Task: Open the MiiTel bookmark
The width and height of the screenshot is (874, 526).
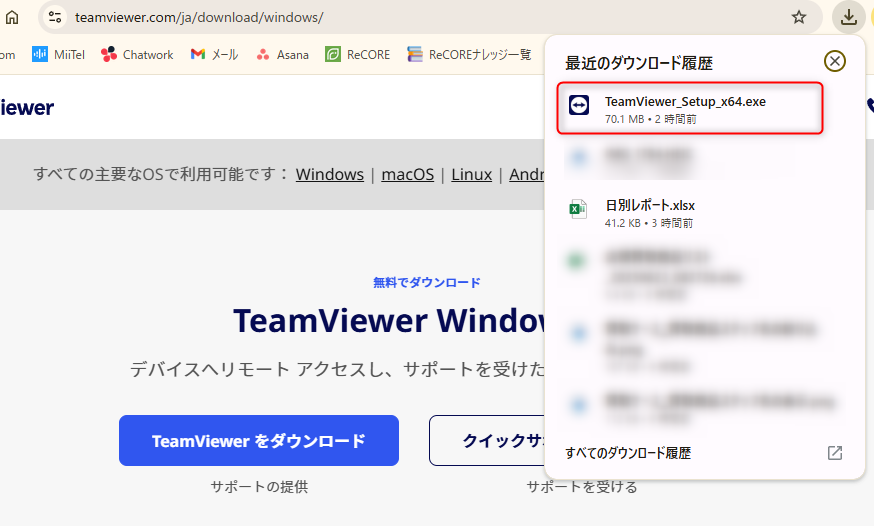Action: tap(59, 55)
